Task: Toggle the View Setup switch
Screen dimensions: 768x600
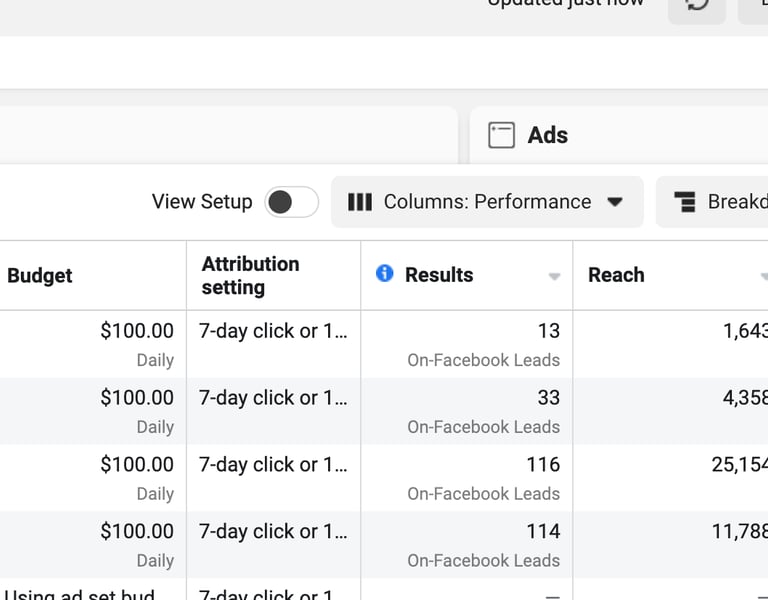Action: click(291, 202)
